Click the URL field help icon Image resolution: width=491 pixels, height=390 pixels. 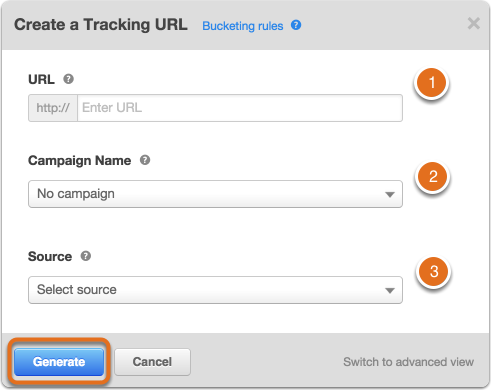(x=69, y=79)
